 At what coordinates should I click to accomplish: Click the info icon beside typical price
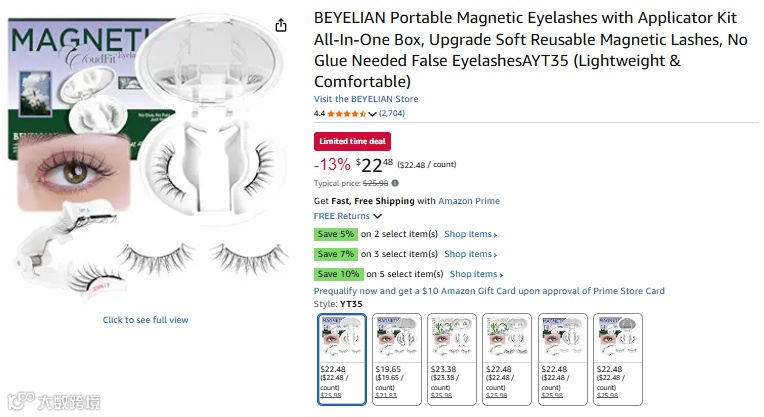[395, 183]
